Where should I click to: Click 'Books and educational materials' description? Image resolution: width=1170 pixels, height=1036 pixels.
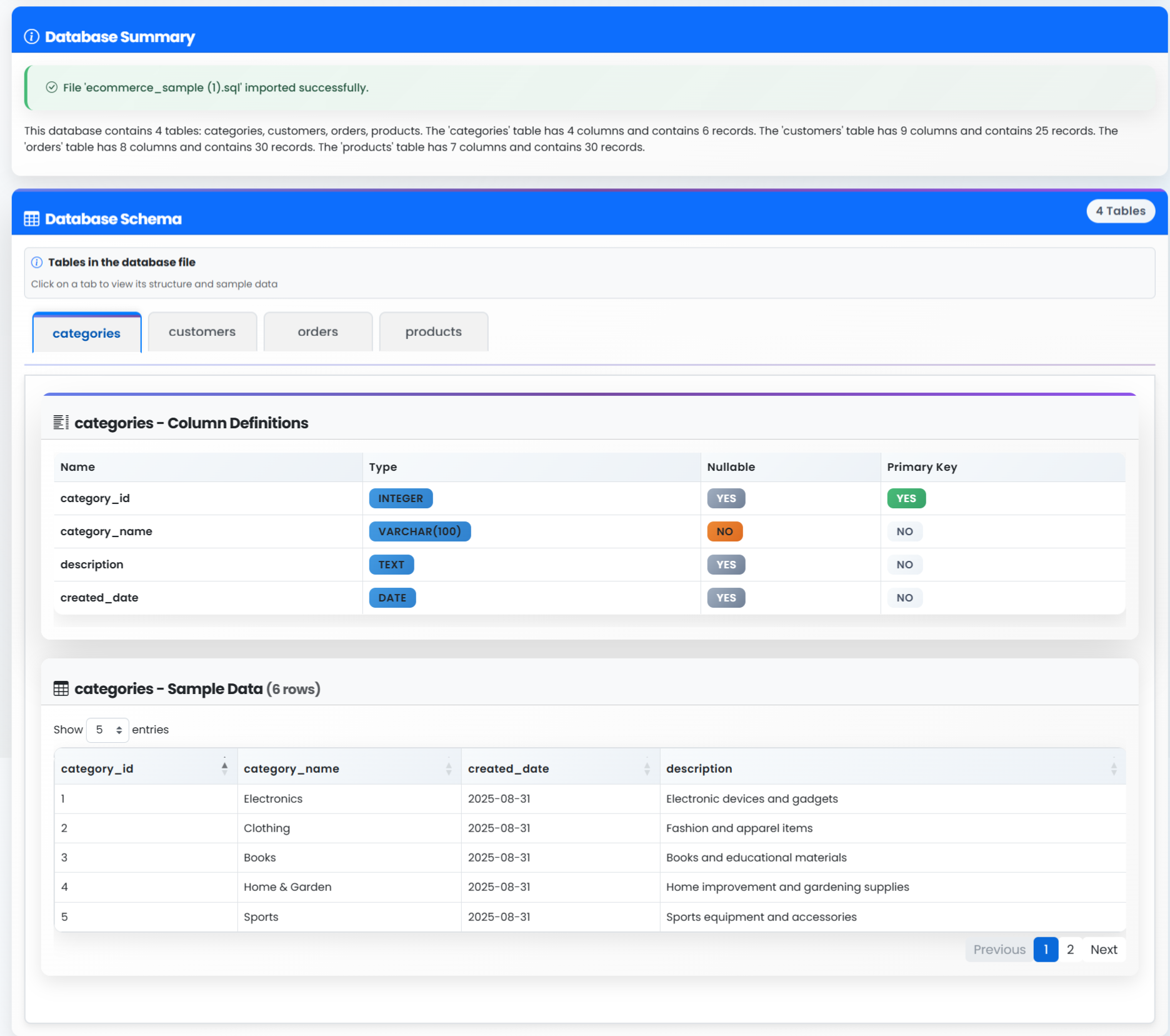756,857
